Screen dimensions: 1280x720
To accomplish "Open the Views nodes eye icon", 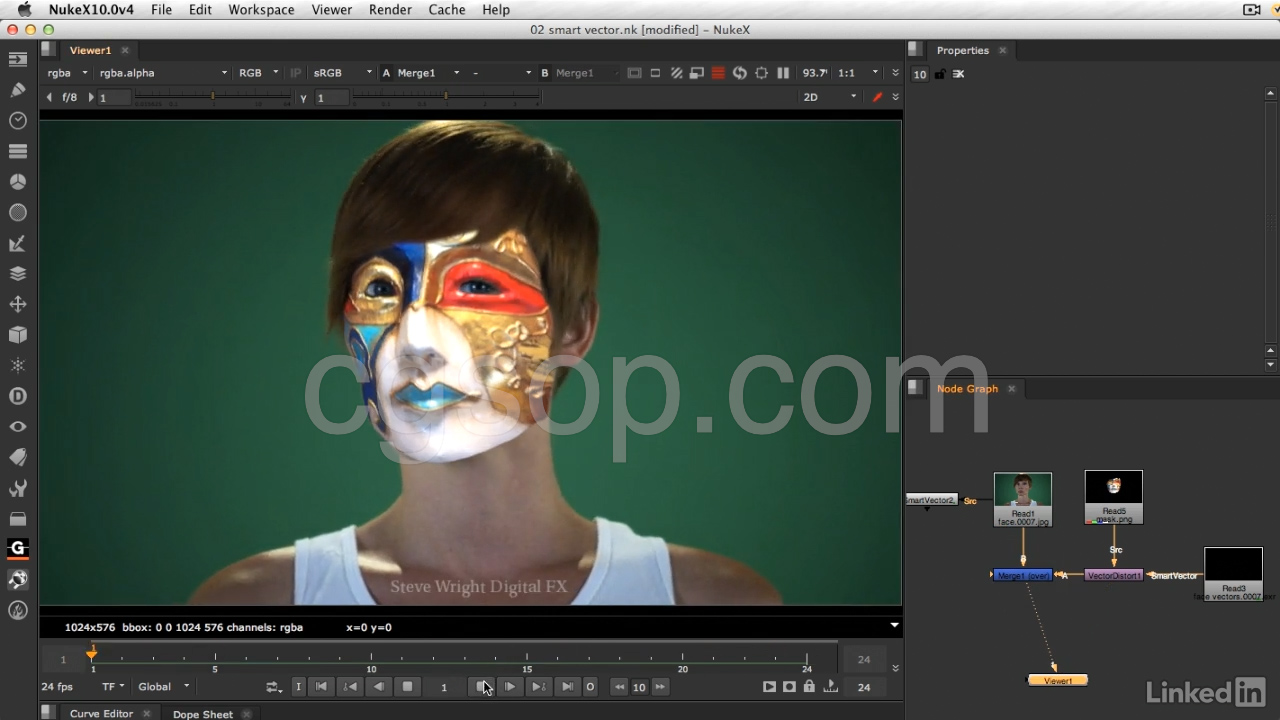I will click(18, 427).
